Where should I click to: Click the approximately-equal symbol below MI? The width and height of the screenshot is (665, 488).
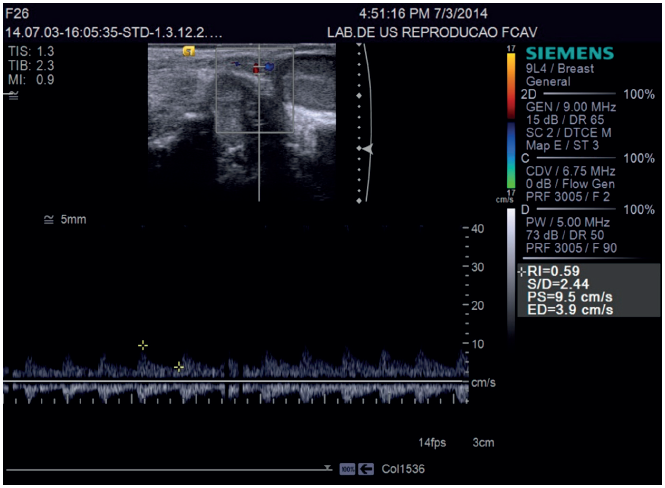[x=13, y=95]
